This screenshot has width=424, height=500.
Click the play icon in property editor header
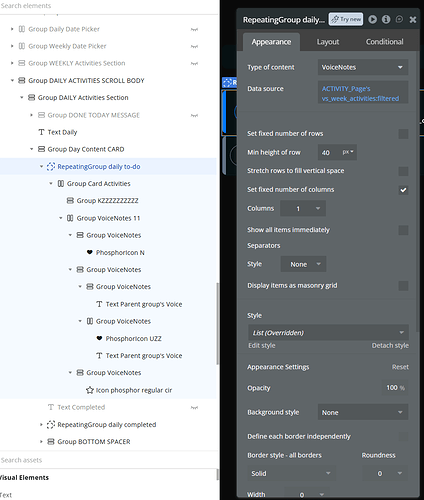click(373, 19)
